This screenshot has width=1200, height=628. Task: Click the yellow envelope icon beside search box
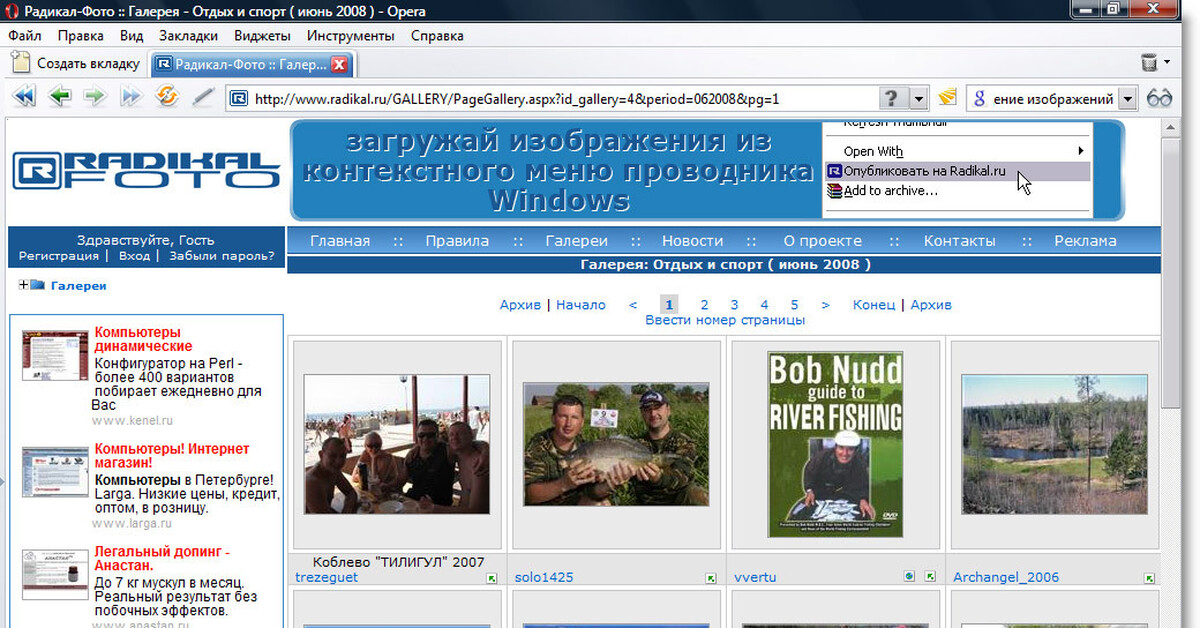(948, 98)
